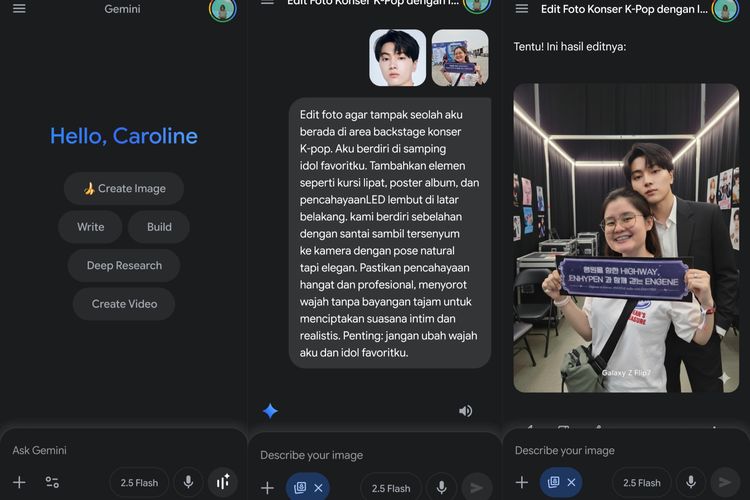Tap microphone icon on home panel
Viewport: 750px width, 500px height.
188,482
